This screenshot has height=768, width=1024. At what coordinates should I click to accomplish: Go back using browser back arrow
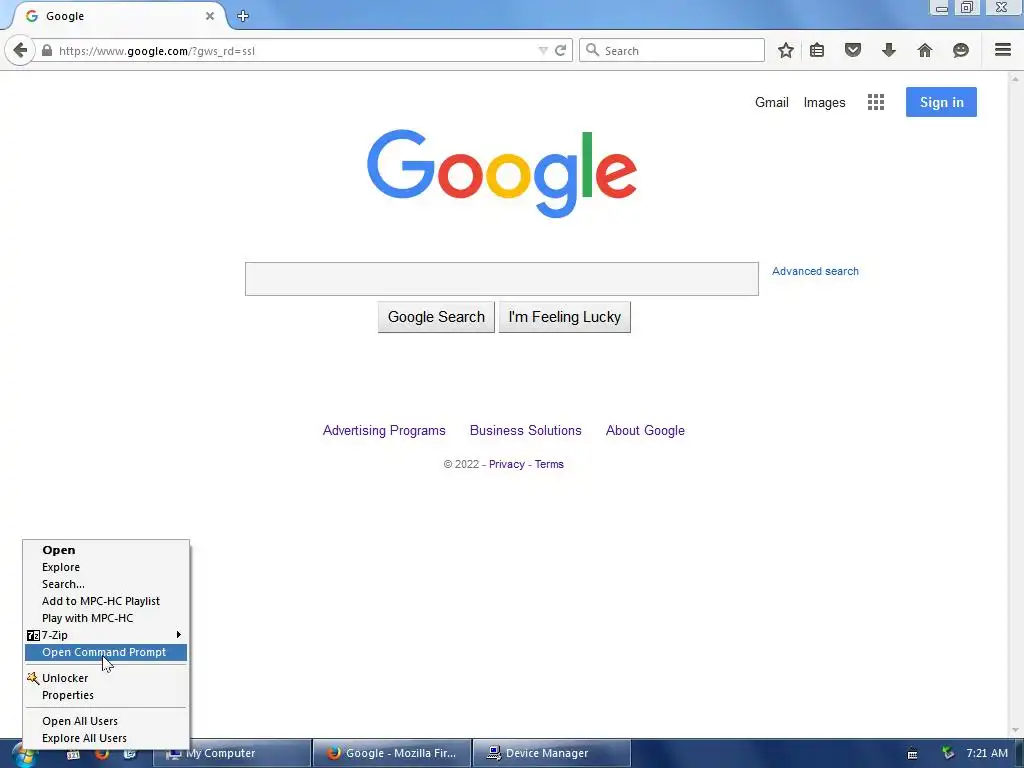tap(20, 50)
